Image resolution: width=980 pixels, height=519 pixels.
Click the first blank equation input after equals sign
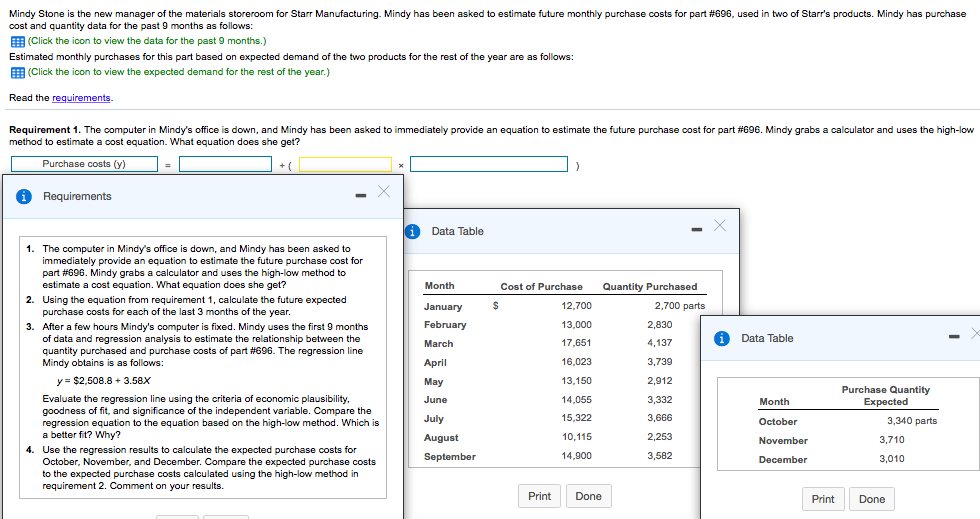pyautogui.click(x=226, y=164)
